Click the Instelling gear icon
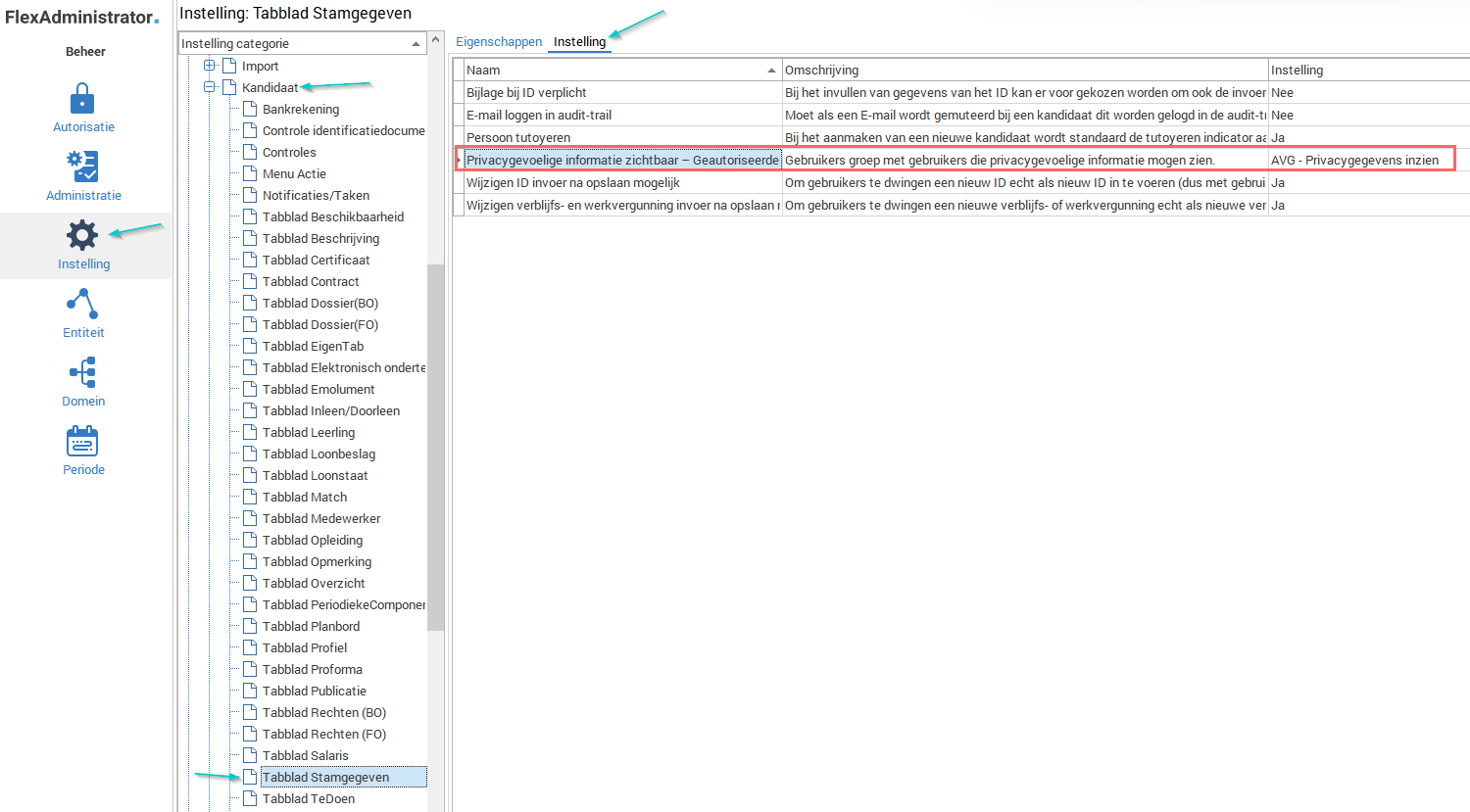The height and width of the screenshot is (812, 1470). (82, 236)
